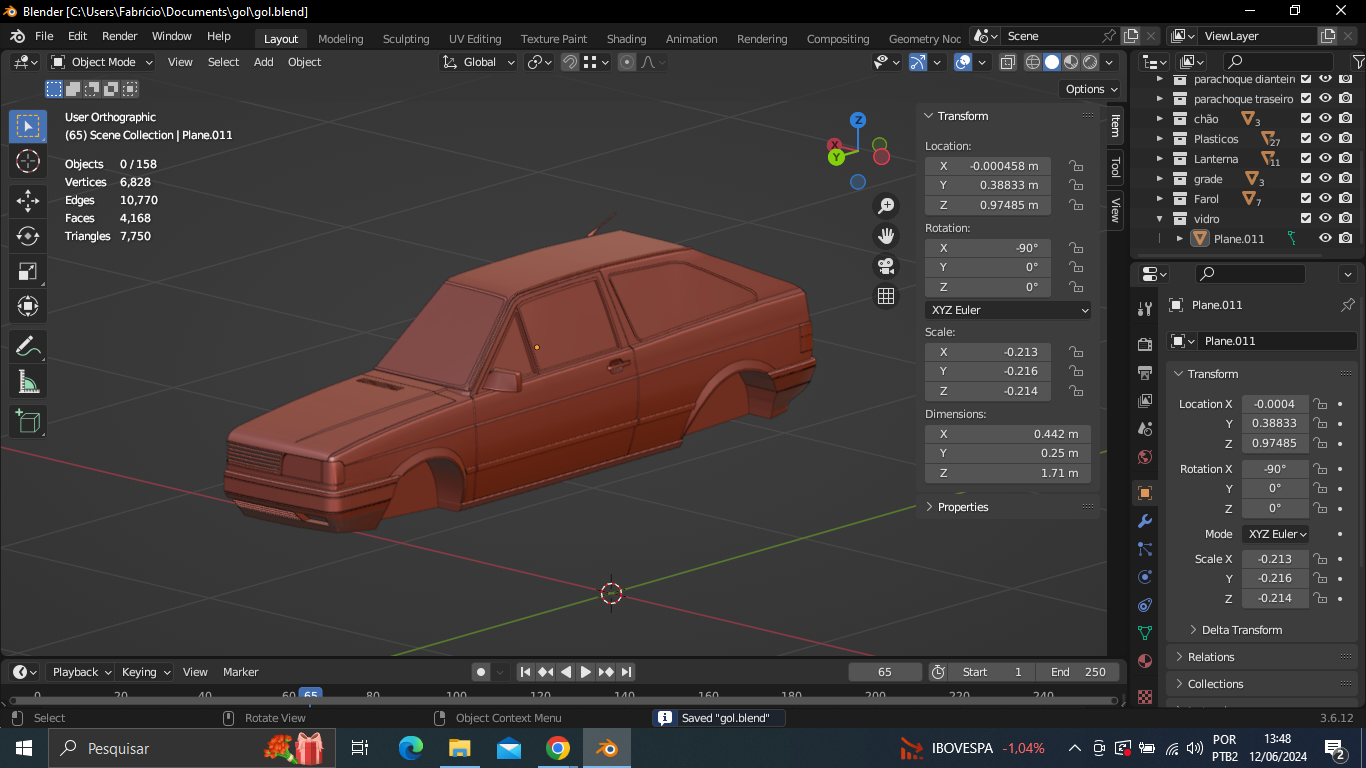Open the Modifiers wrench properties tab

1145,521
